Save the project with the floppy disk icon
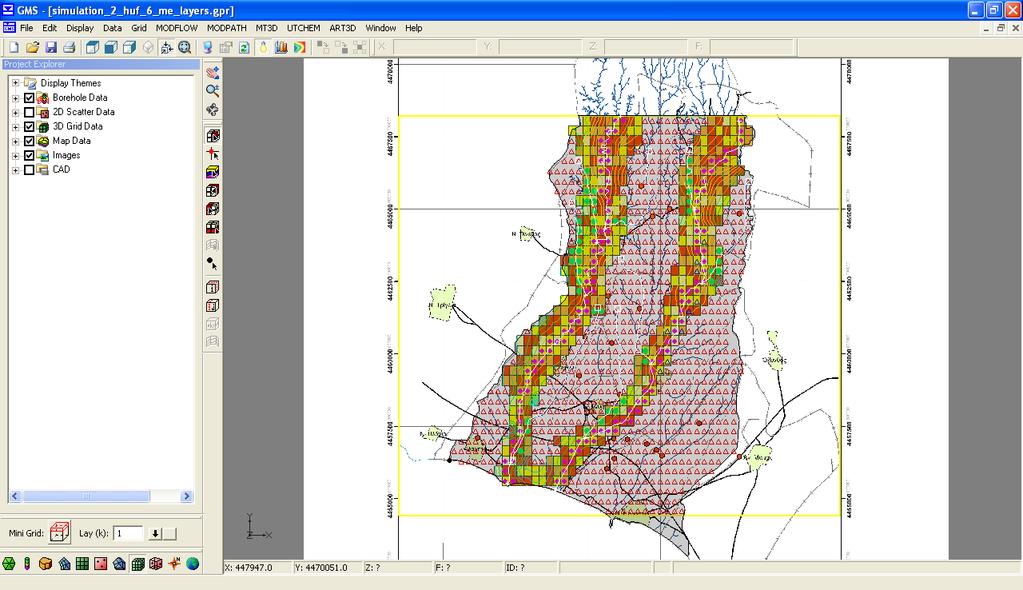1023x590 pixels. (x=50, y=47)
